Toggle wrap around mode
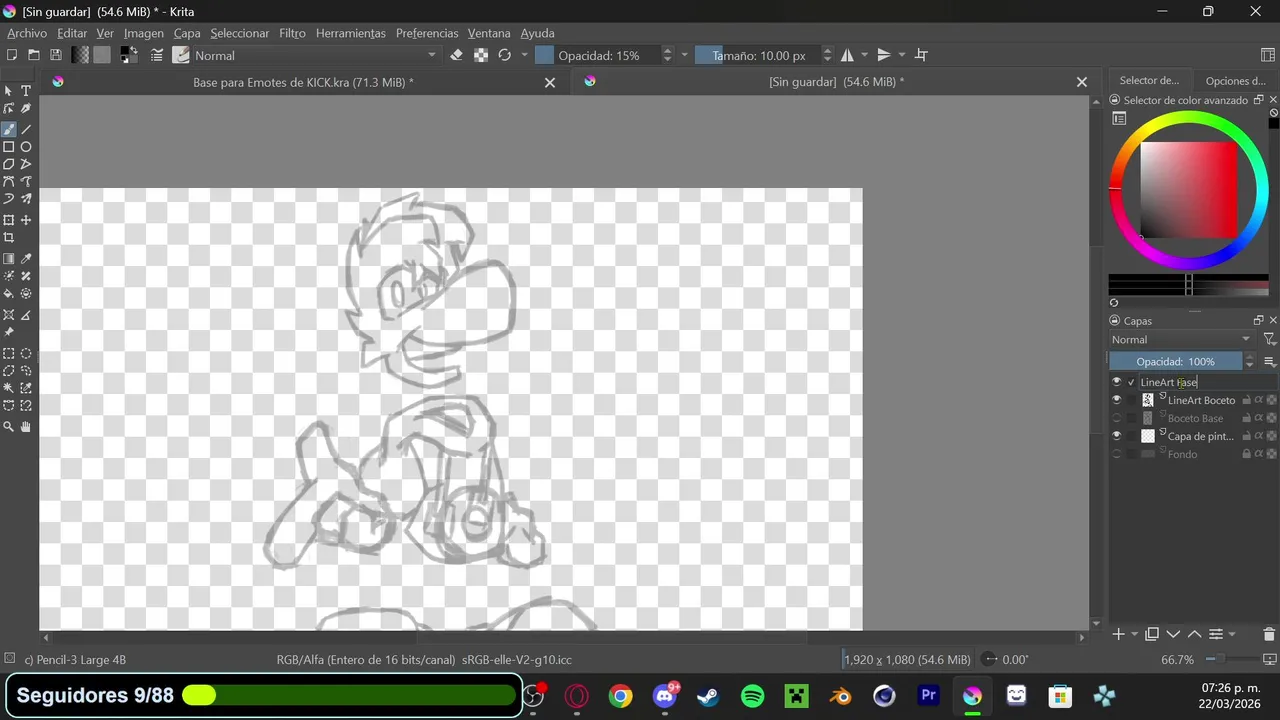This screenshot has height=720, width=1280. point(922,55)
